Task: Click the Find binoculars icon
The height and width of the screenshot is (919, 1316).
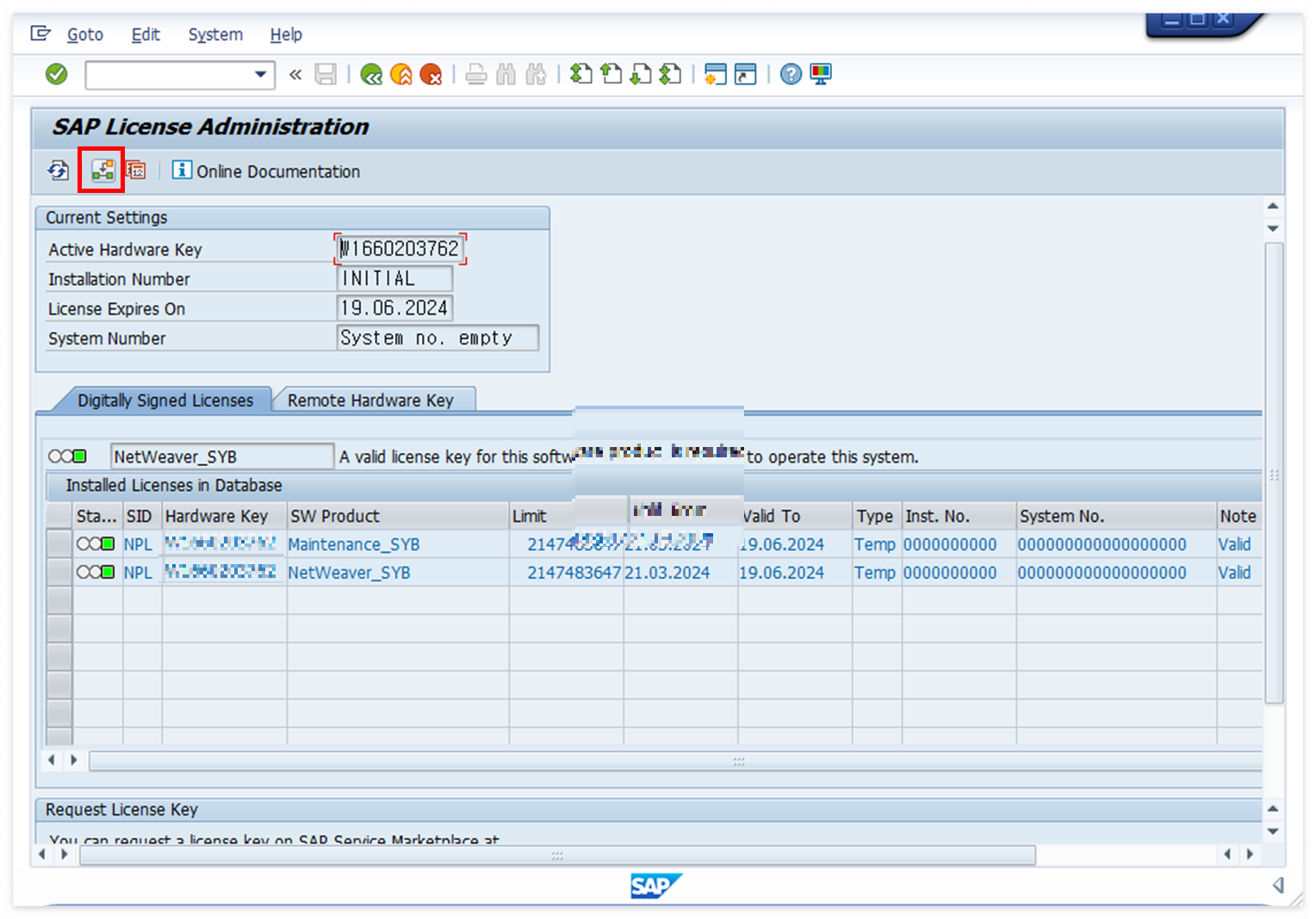Action: pyautogui.click(x=506, y=75)
